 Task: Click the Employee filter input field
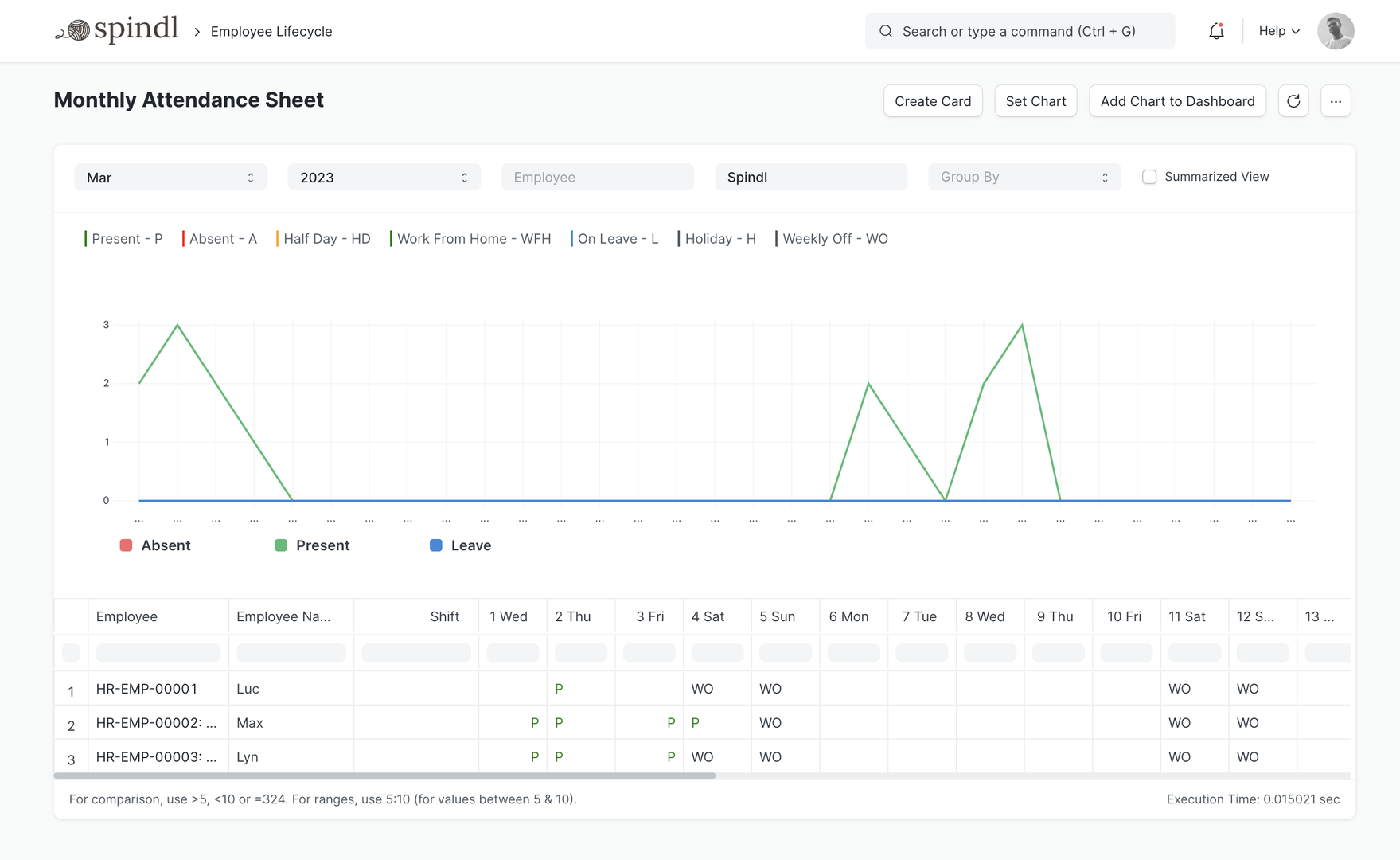tap(597, 177)
